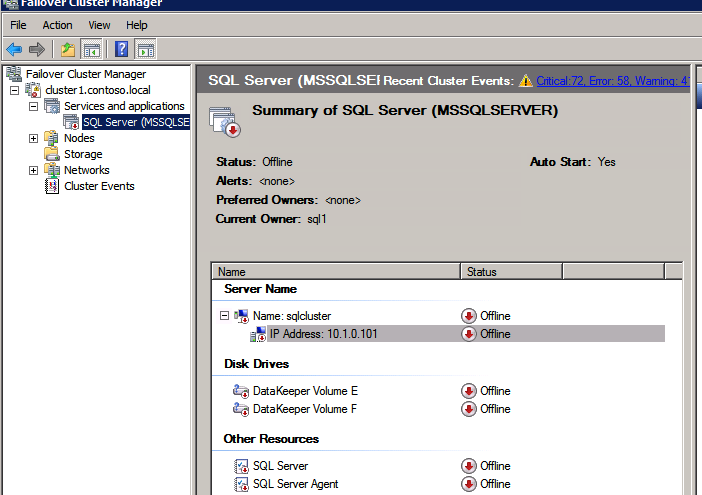This screenshot has width=702, height=495.
Task: Select Failover Cluster Manager in the tree
Action: (86, 74)
